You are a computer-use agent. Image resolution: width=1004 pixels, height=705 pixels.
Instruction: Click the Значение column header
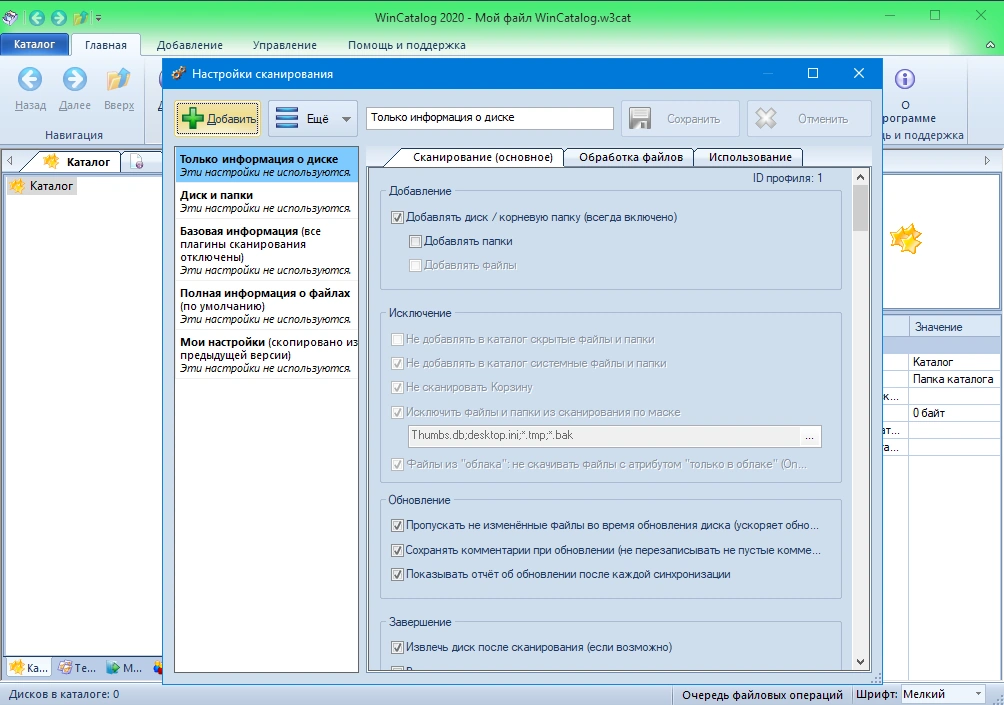click(955, 327)
